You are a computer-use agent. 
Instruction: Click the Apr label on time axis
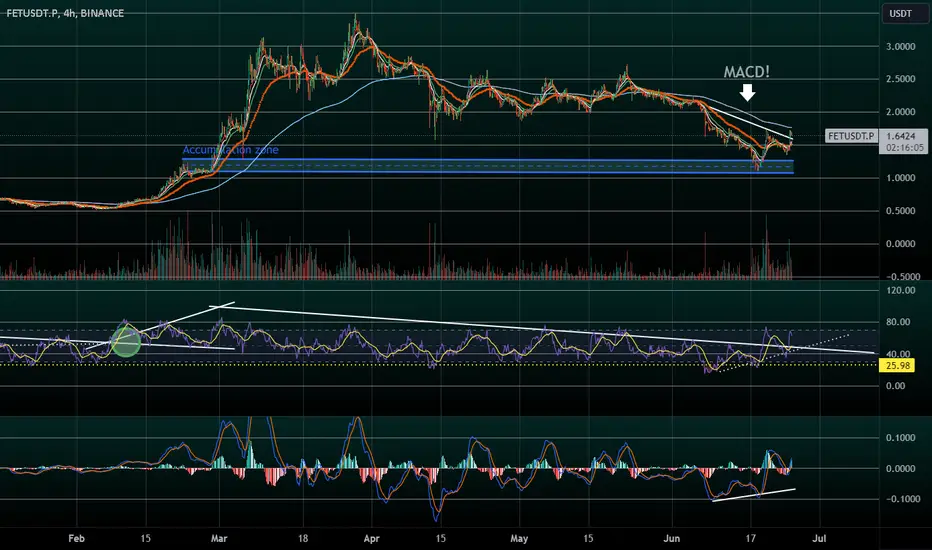371,539
